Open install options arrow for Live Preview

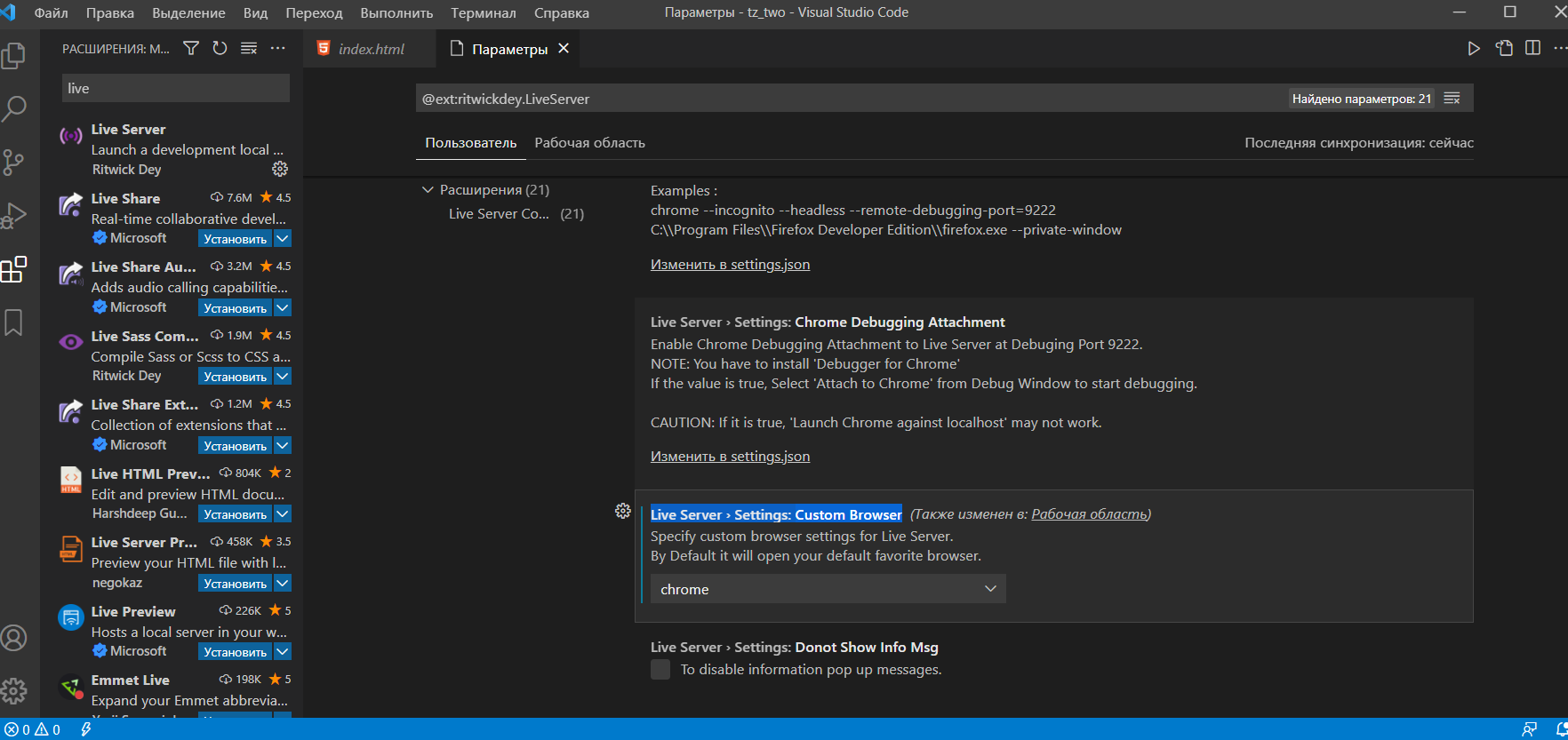283,651
